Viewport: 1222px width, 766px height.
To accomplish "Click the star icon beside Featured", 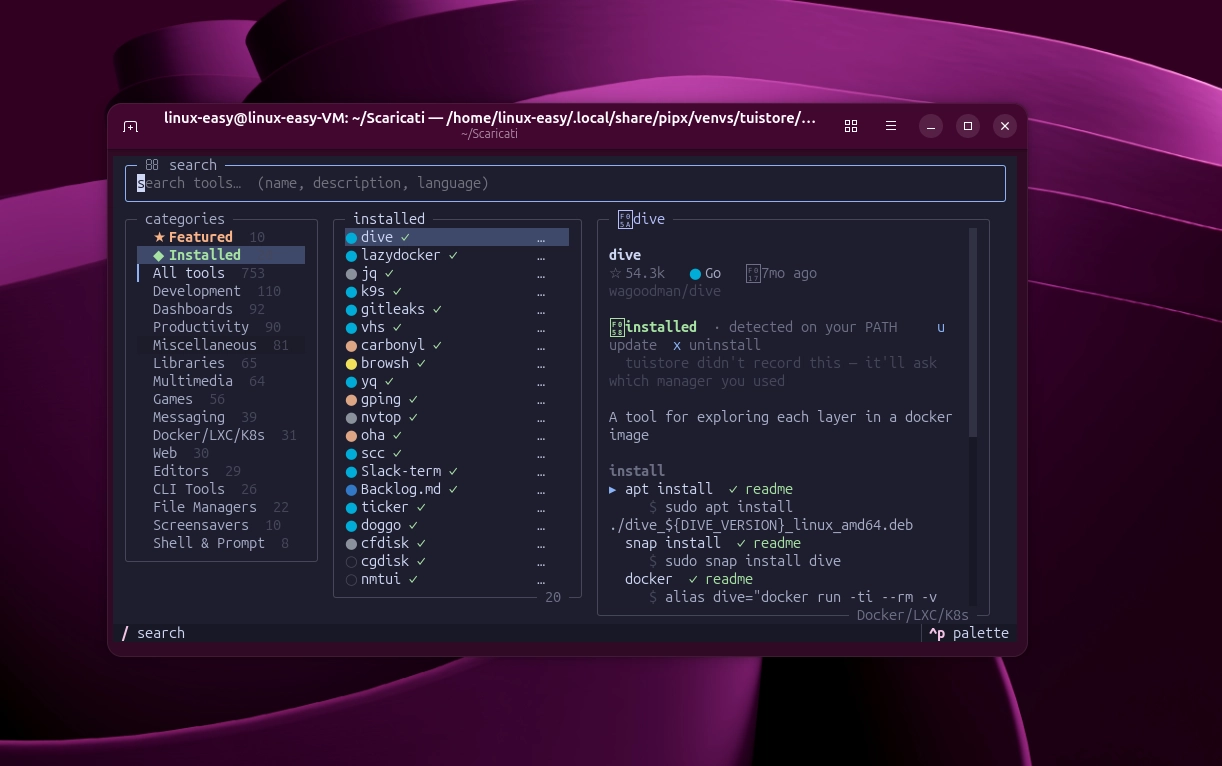I will tap(159, 237).
